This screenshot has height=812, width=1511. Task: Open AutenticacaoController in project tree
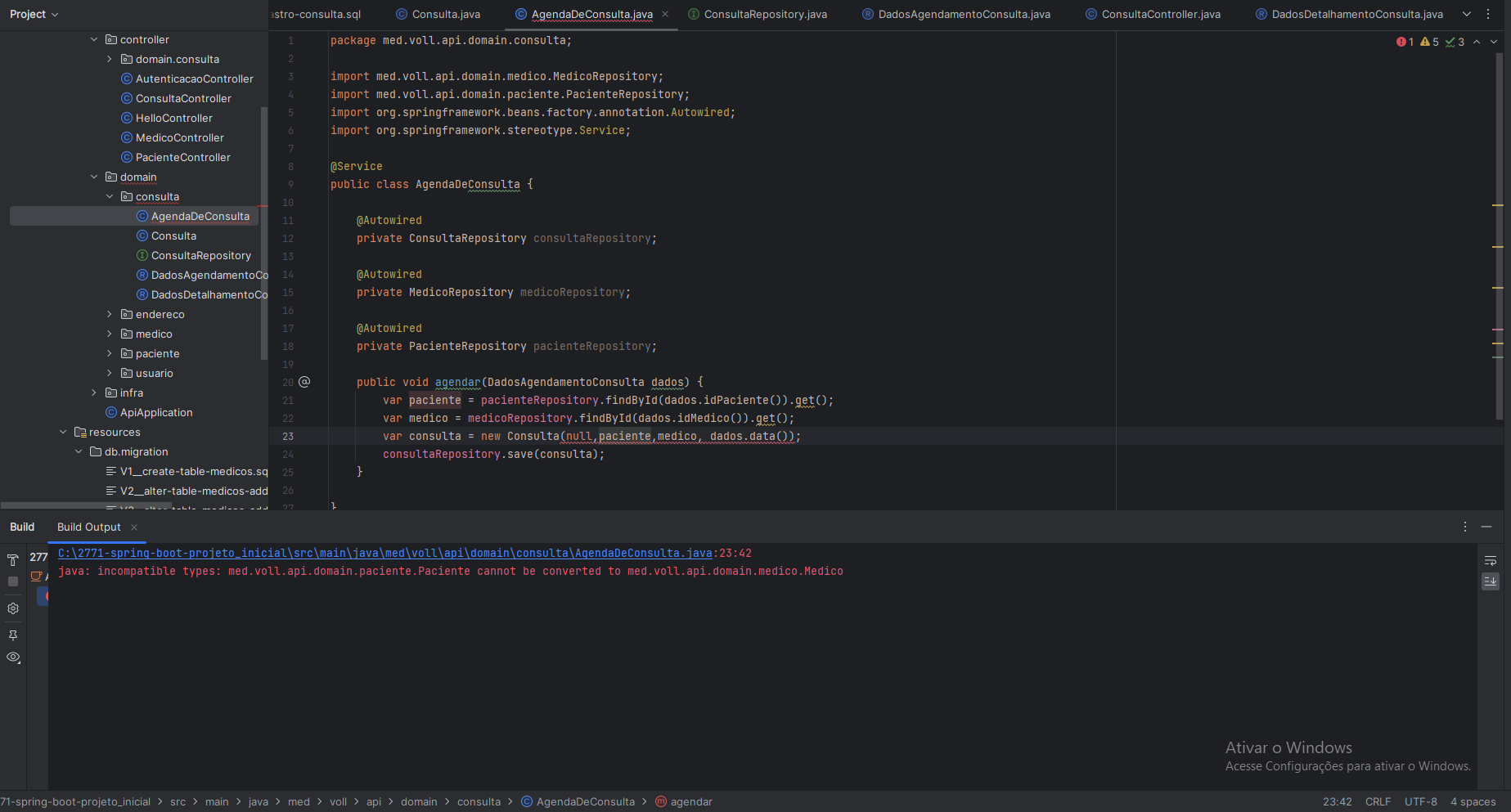[x=195, y=79]
